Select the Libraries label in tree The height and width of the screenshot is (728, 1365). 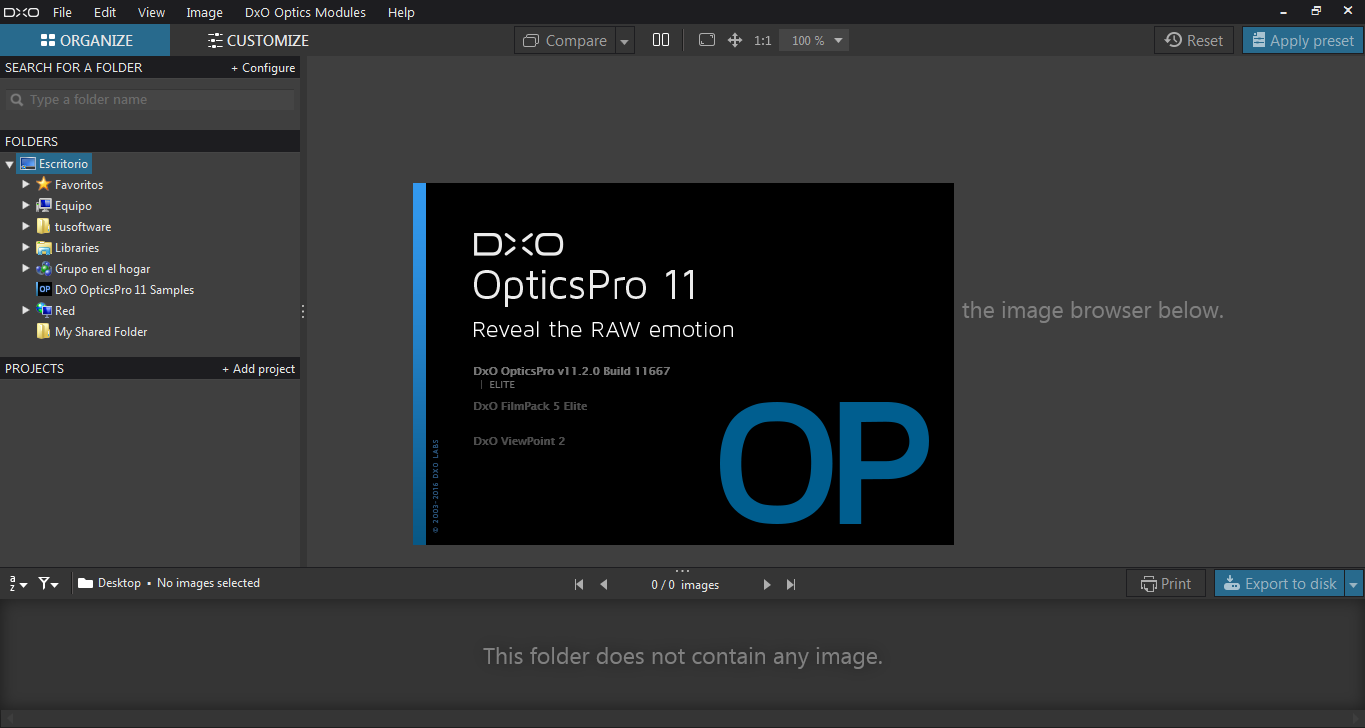click(x=77, y=248)
